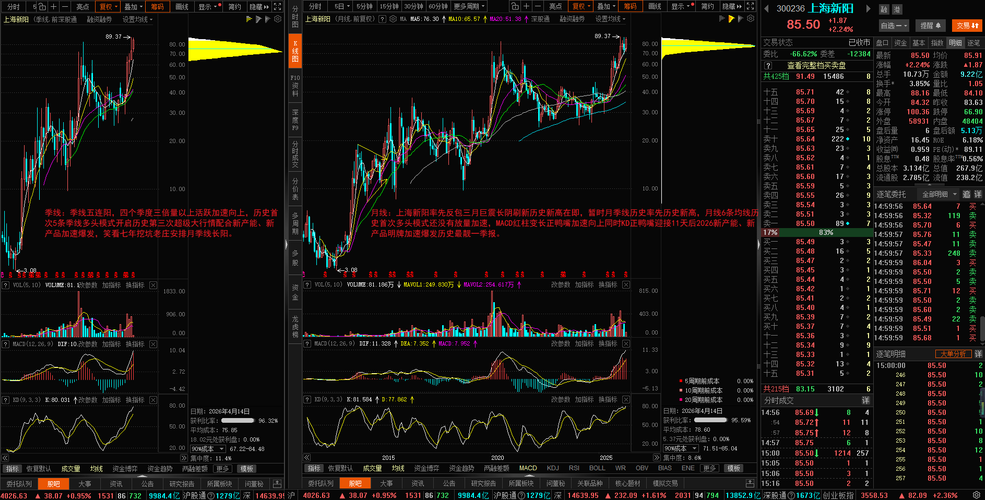Click the 查看完整档买卖盘 link

(817, 65)
